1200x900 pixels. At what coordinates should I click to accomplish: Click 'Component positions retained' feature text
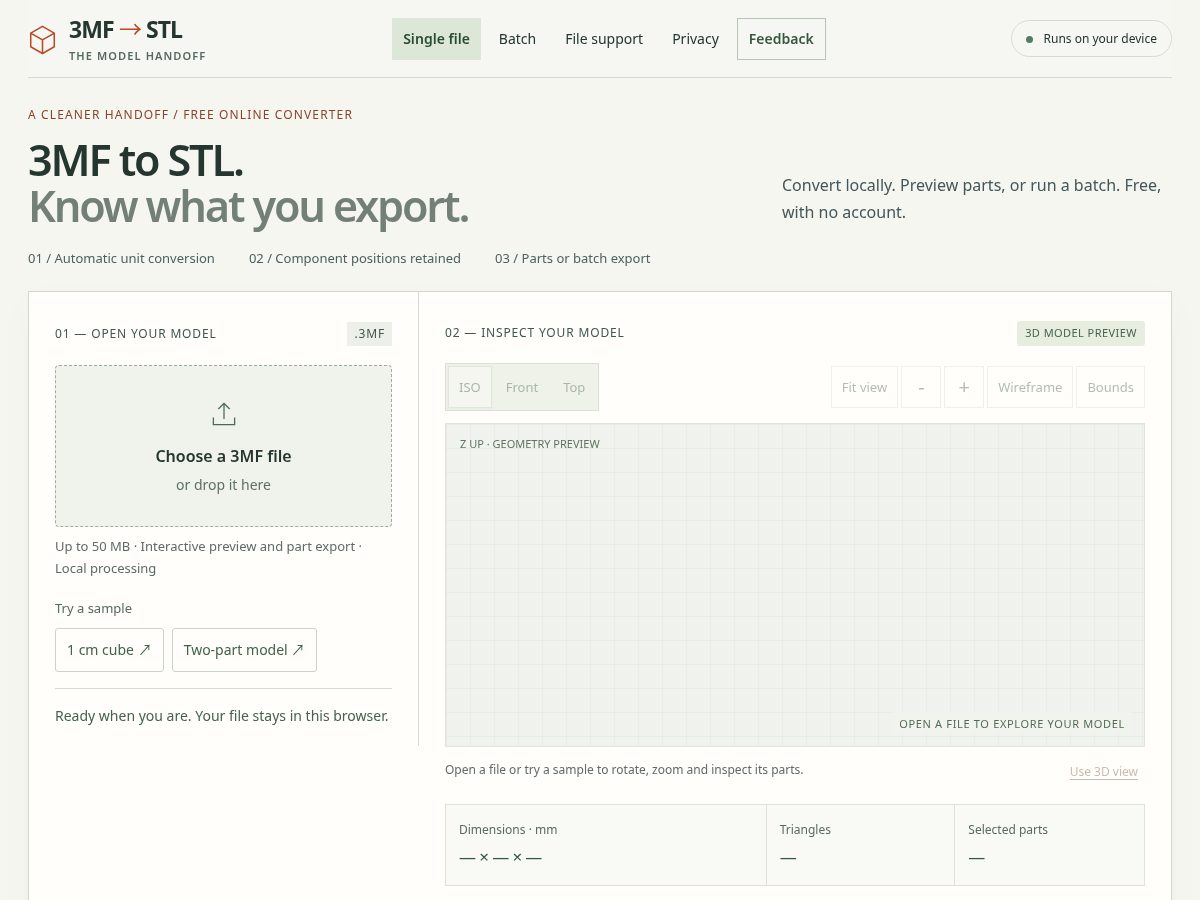click(368, 258)
